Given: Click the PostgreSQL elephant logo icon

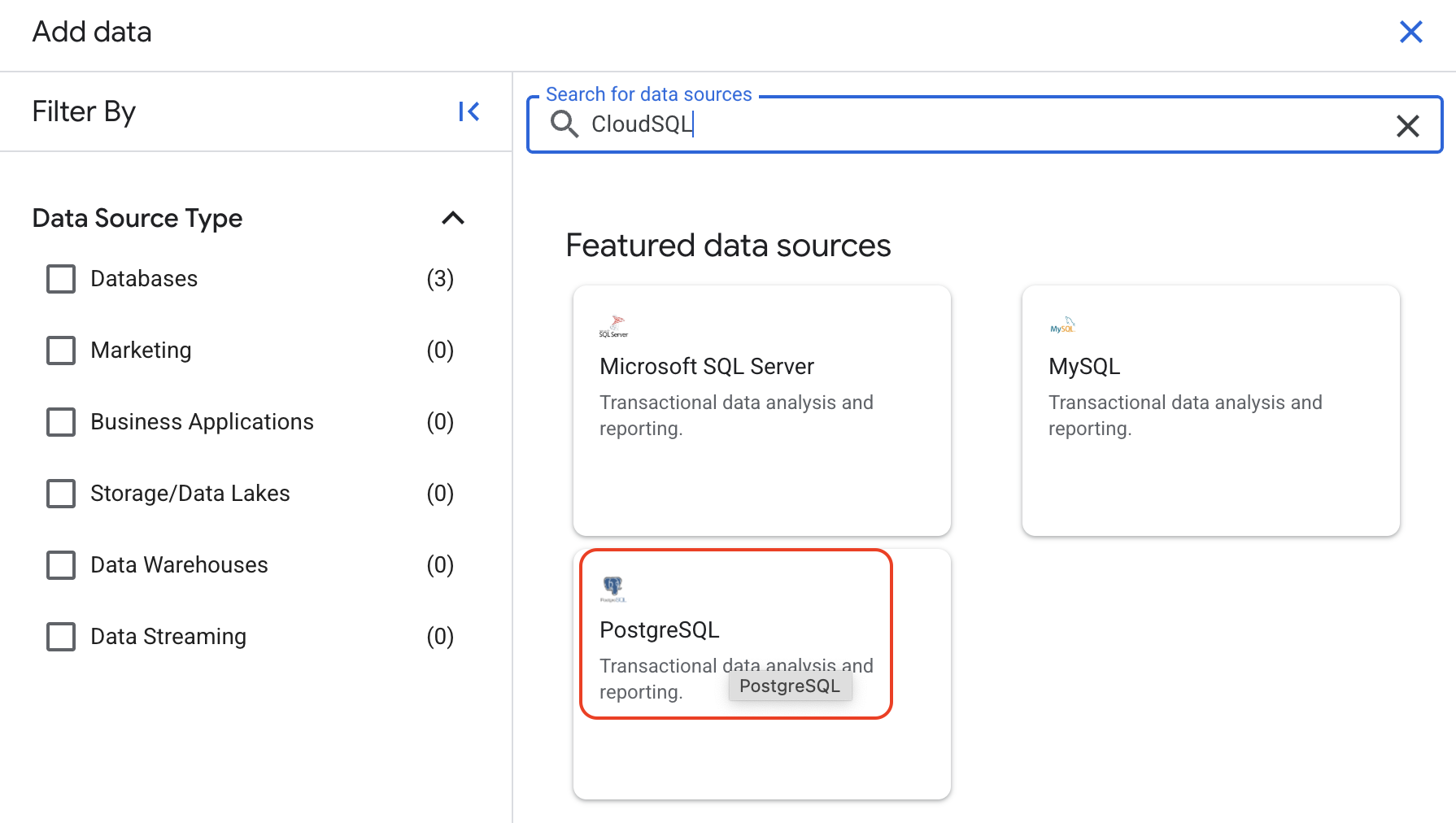Looking at the screenshot, I should [613, 589].
